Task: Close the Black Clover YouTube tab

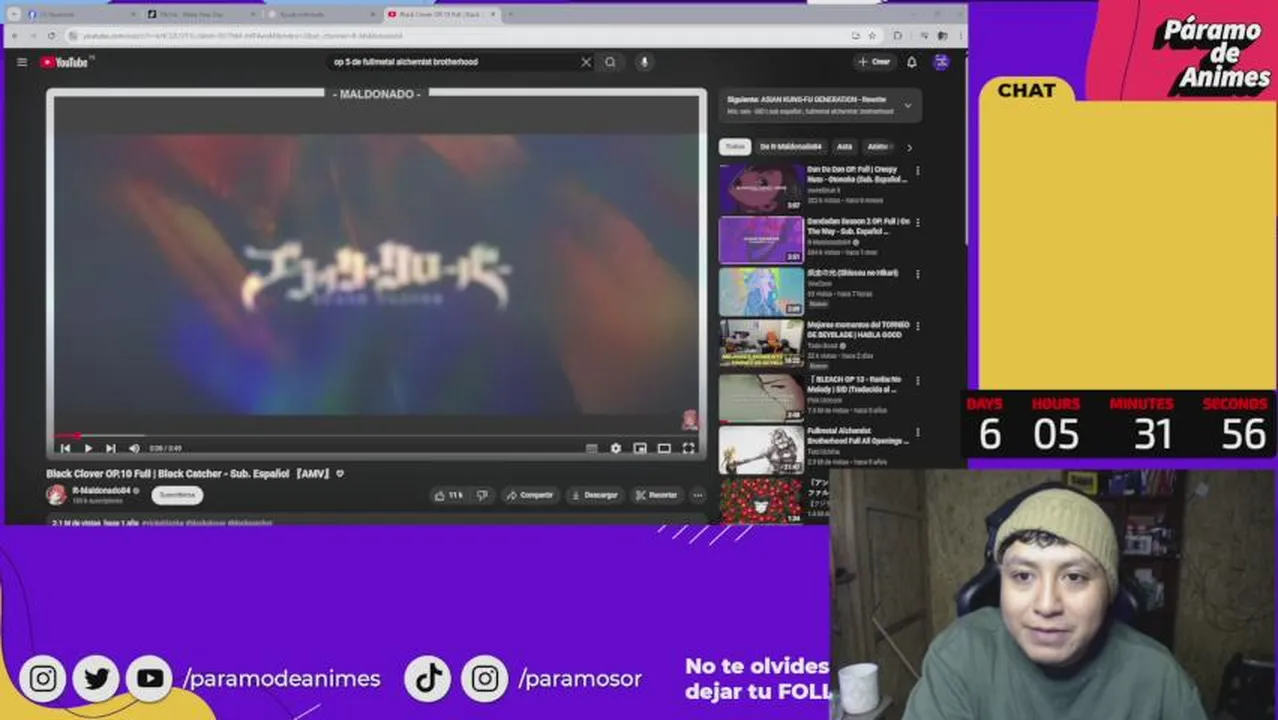Action: (493, 14)
